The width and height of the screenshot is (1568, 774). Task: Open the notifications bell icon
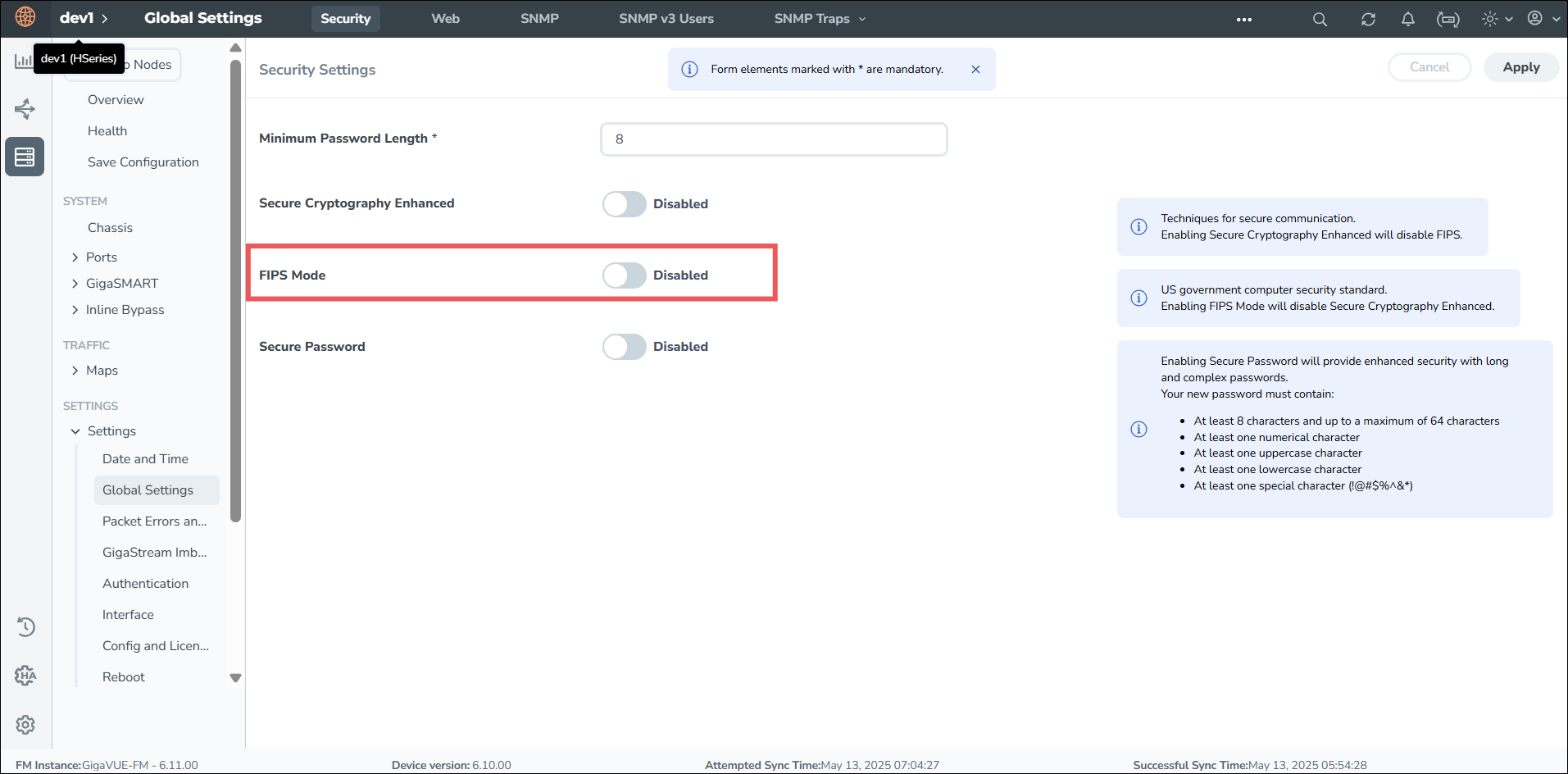[1407, 19]
